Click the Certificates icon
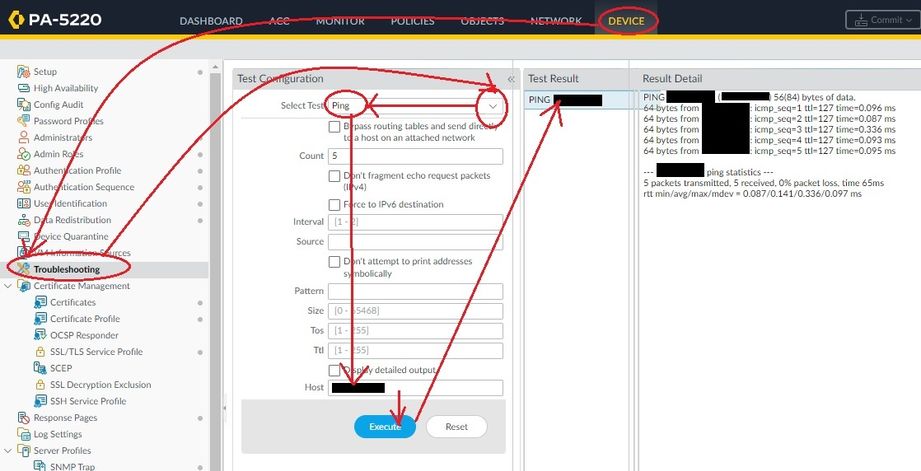The height and width of the screenshot is (471, 921). point(40,302)
